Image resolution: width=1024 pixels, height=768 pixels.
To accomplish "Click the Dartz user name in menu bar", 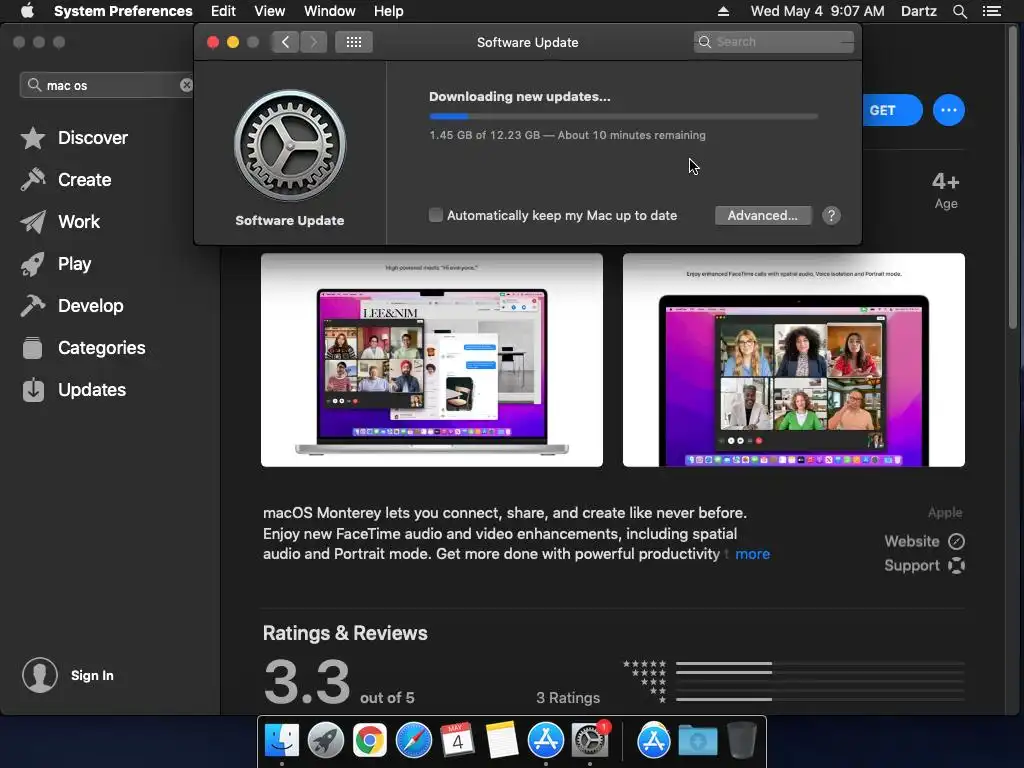I will pyautogui.click(x=918, y=11).
